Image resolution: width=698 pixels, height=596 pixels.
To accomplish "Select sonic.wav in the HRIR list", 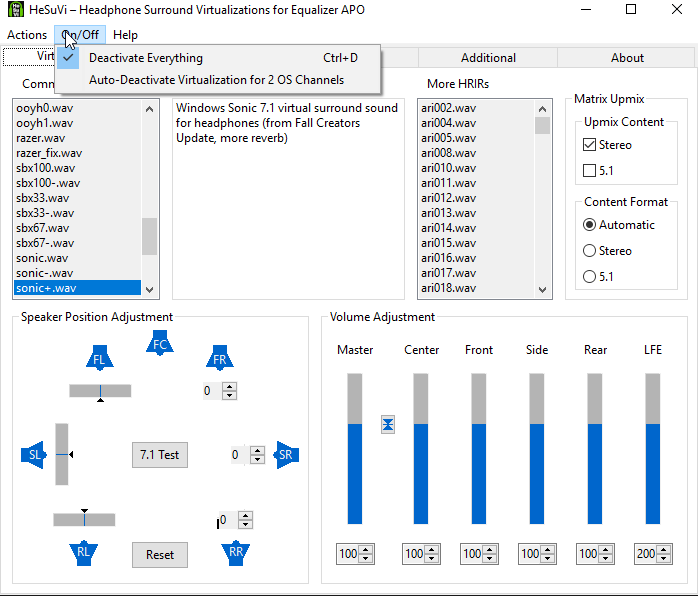I will click(x=77, y=258).
